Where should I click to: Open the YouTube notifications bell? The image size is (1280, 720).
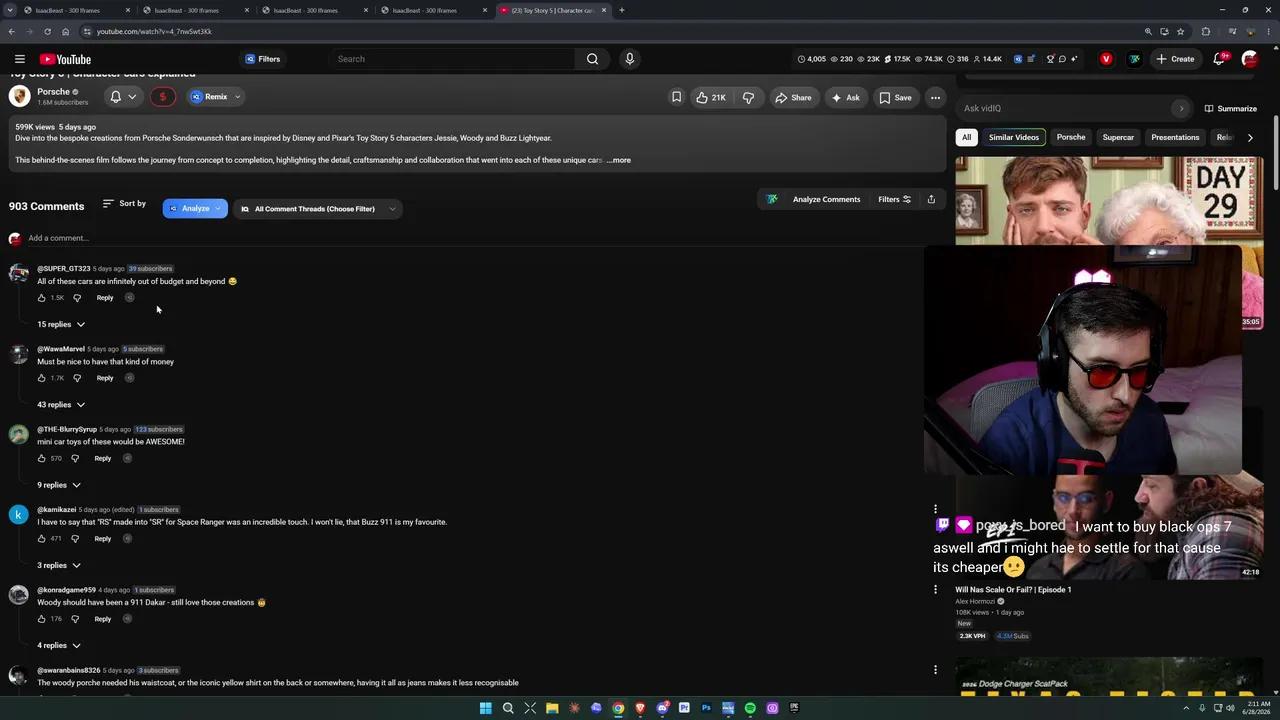[1219, 59]
